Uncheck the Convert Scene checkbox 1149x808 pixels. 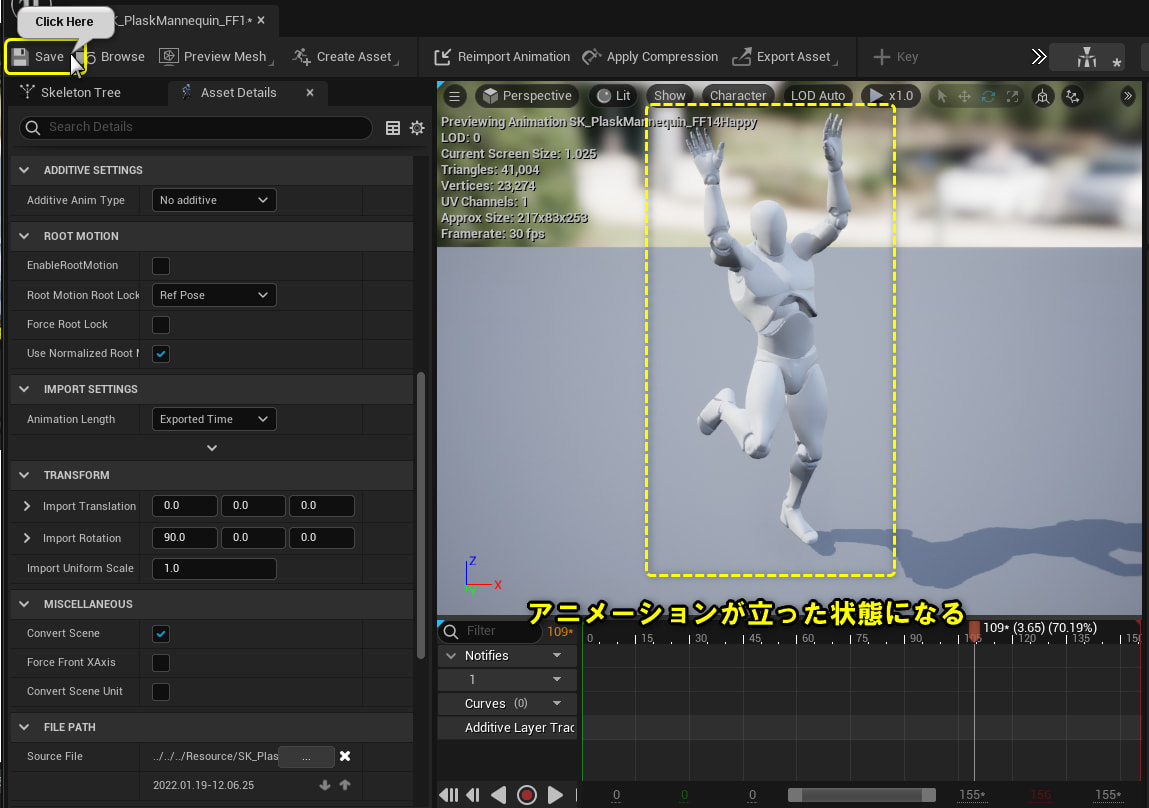(160, 634)
